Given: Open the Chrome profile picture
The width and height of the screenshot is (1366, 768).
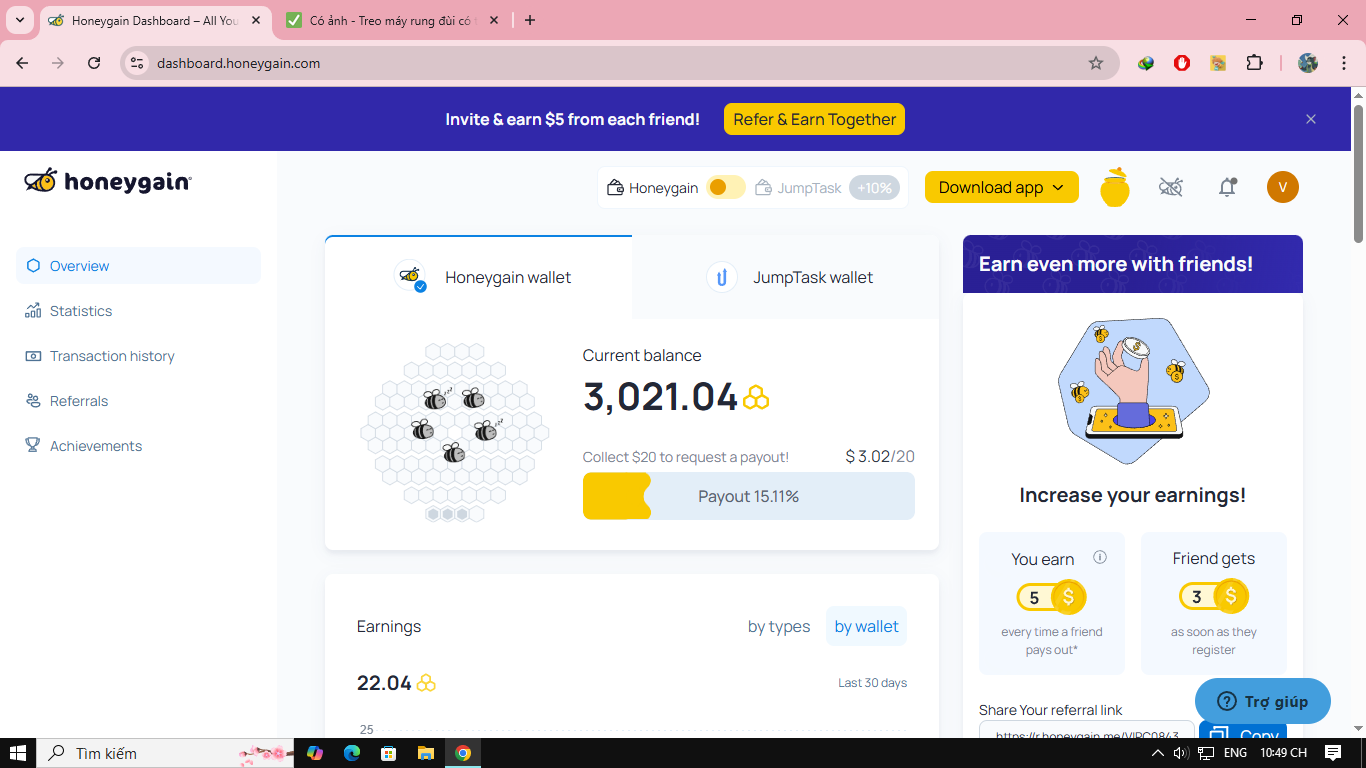Looking at the screenshot, I should coord(1308,63).
